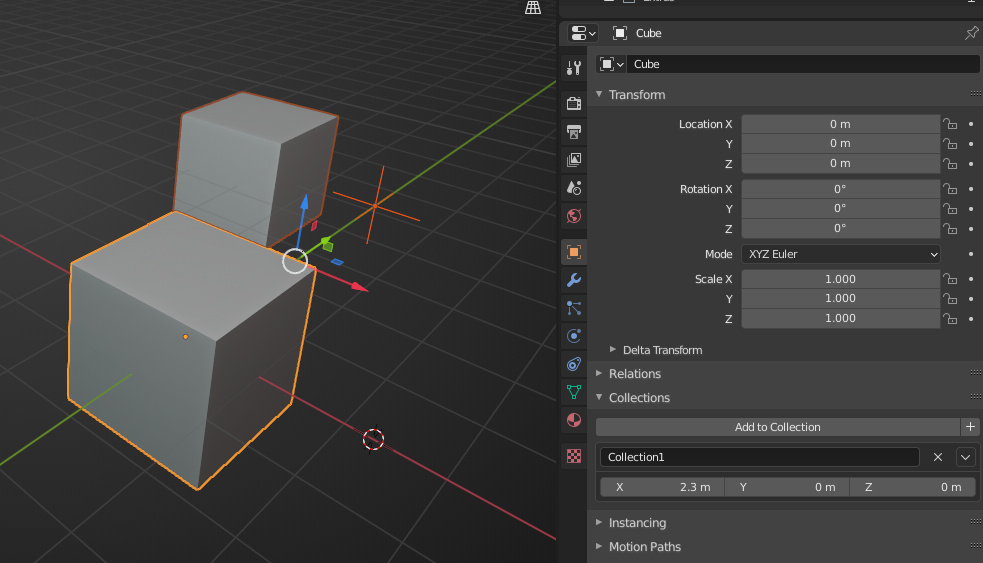
Task: Toggle lock on Scale Y
Action: click(x=950, y=299)
